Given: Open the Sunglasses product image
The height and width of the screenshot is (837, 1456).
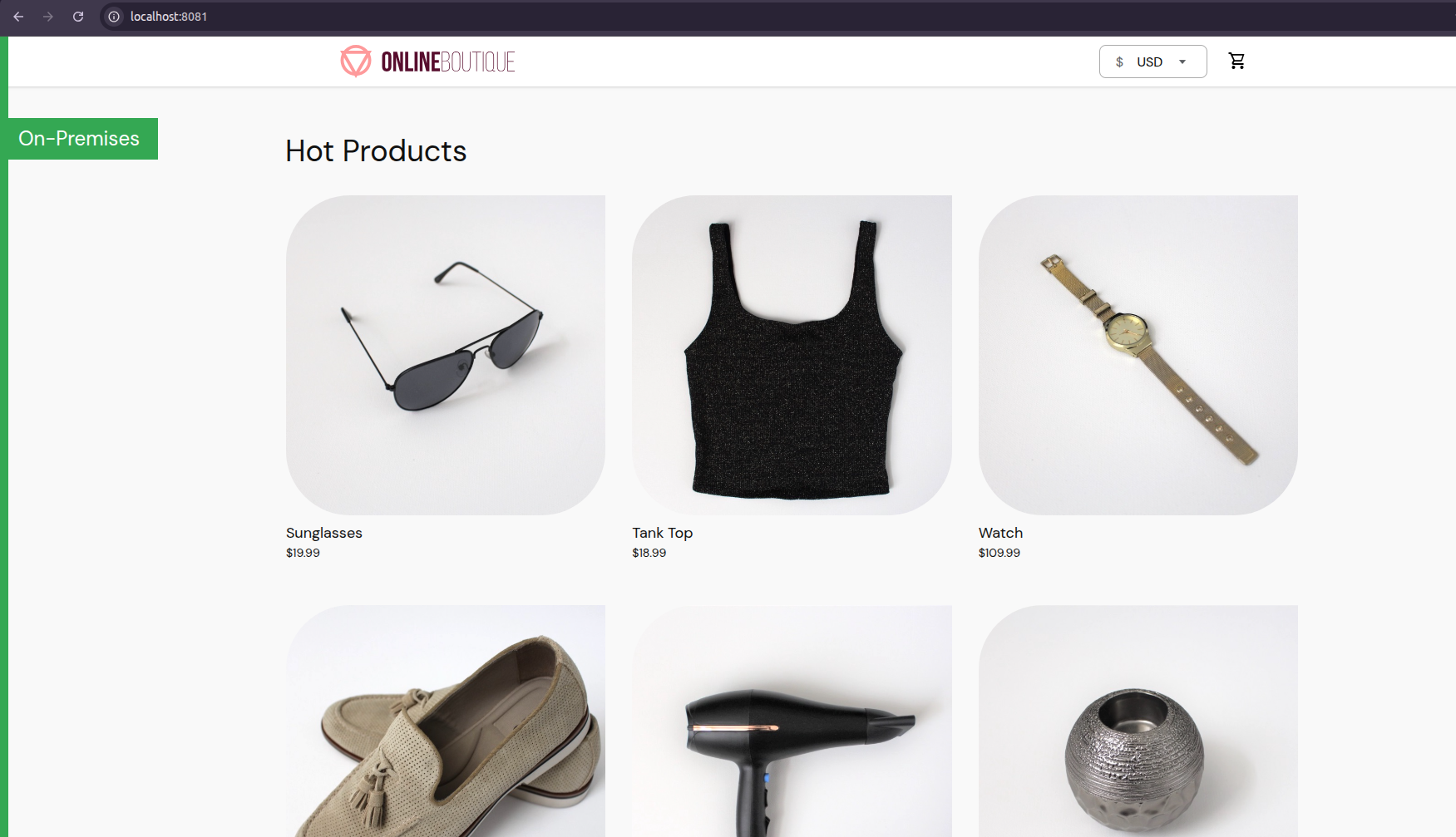Looking at the screenshot, I should tap(446, 355).
